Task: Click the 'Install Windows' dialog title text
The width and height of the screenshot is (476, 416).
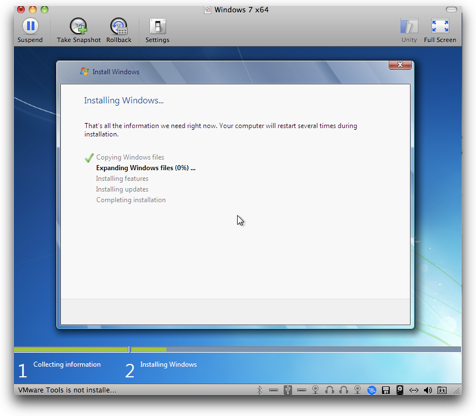Action: pyautogui.click(x=116, y=72)
